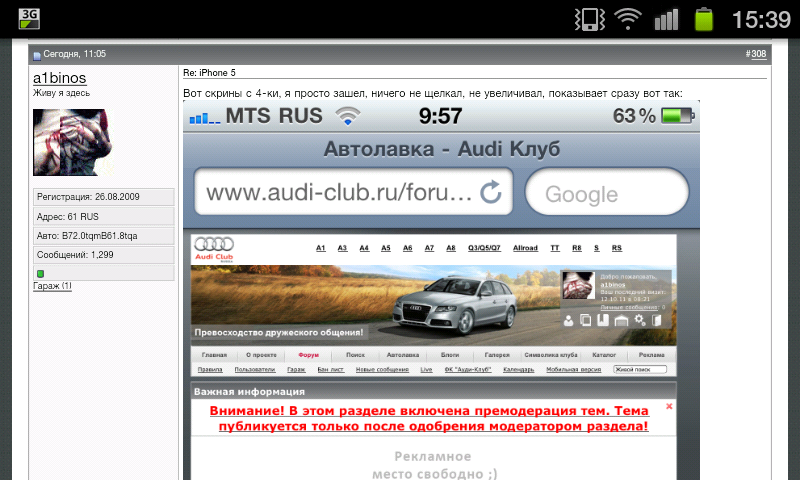Viewport: 800px width, 480px height.
Task: Click the user profile icon in welcome panel
Action: coord(568,320)
